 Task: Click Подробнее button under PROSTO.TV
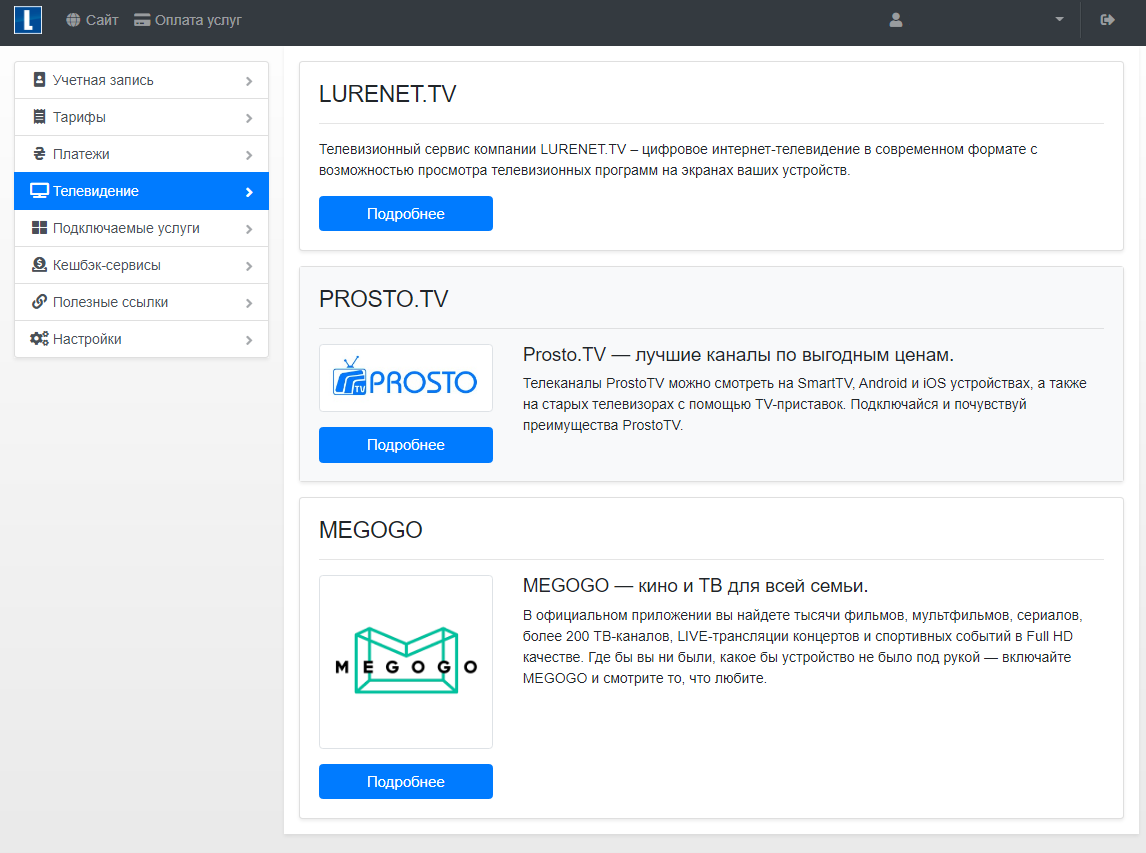[406, 444]
